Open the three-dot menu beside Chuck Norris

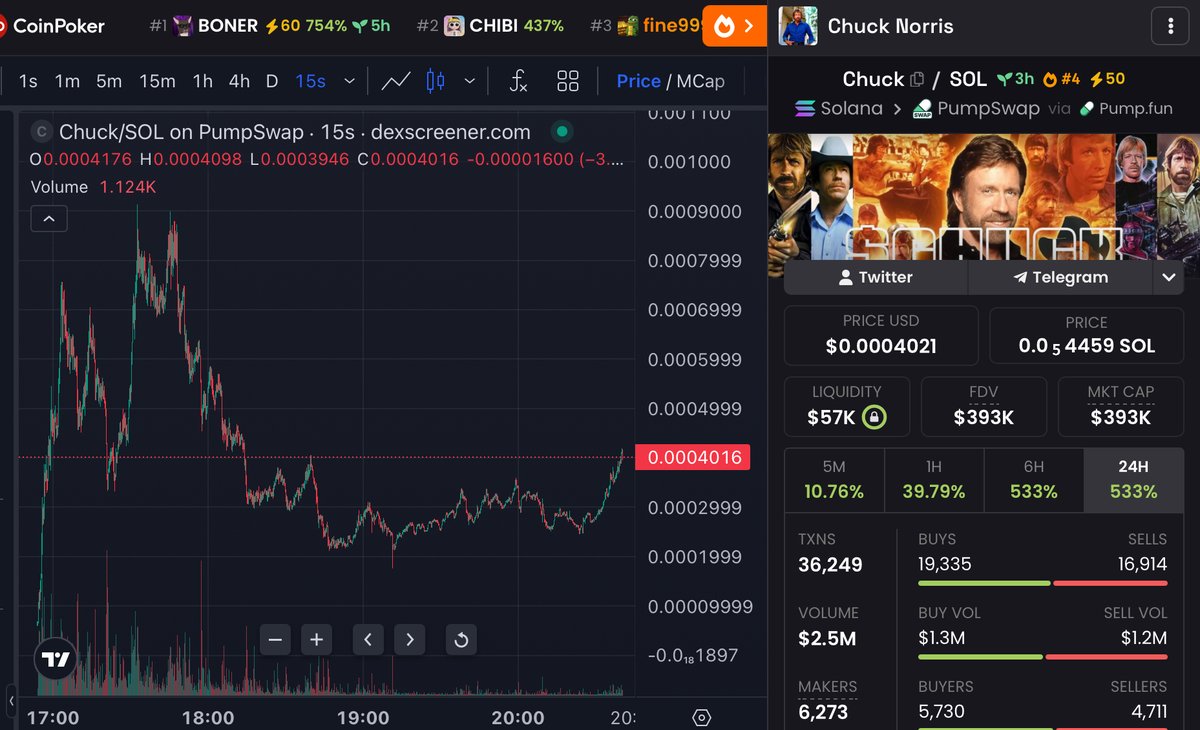tap(1170, 26)
